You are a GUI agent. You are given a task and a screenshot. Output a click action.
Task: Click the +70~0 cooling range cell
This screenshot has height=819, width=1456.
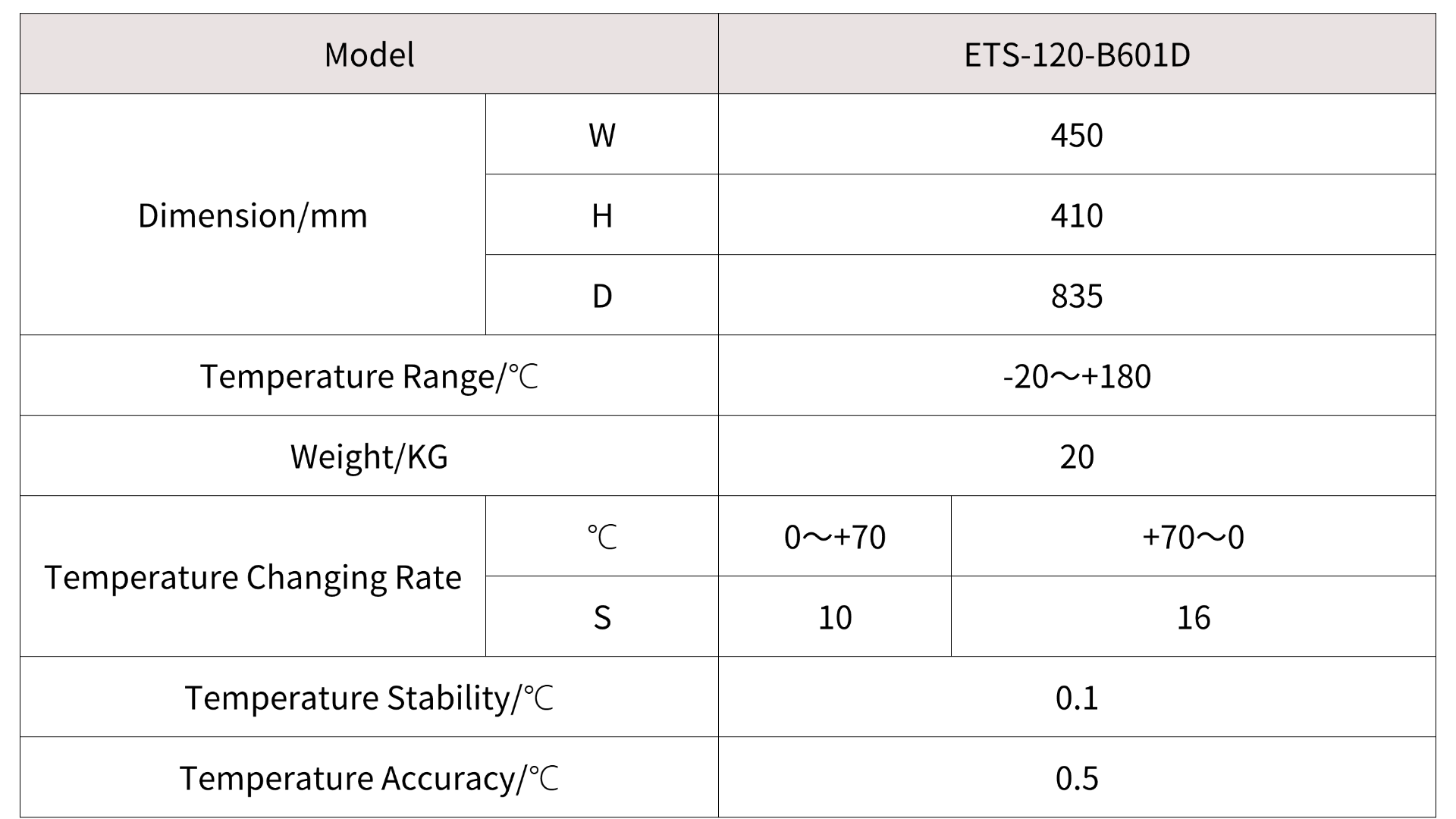click(x=1193, y=537)
